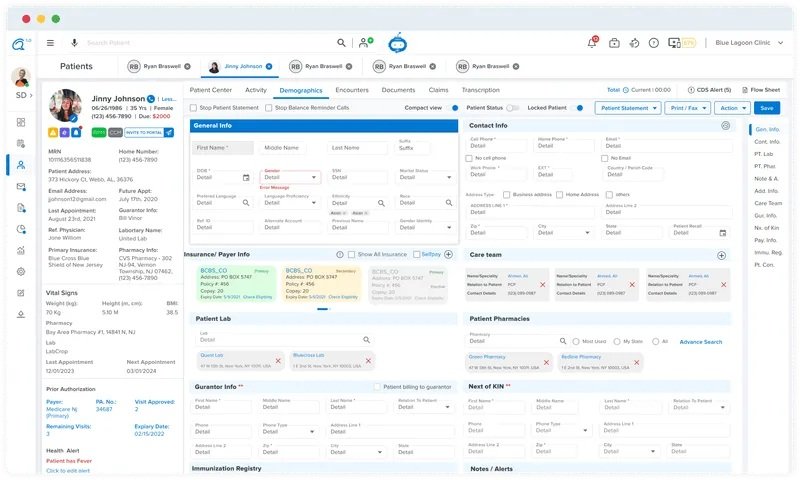The width and height of the screenshot is (800, 480).
Task: Click the Advance Search link
Action: [700, 342]
